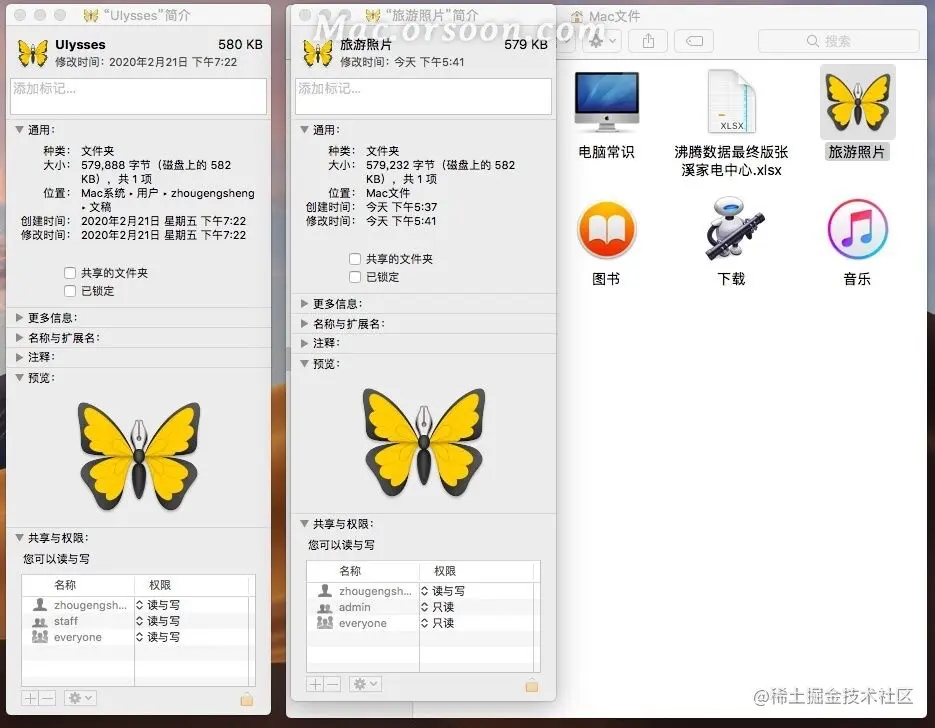Expand 注释 in the 旅游照片 info
Viewport: 935px width, 728px height.
point(304,343)
